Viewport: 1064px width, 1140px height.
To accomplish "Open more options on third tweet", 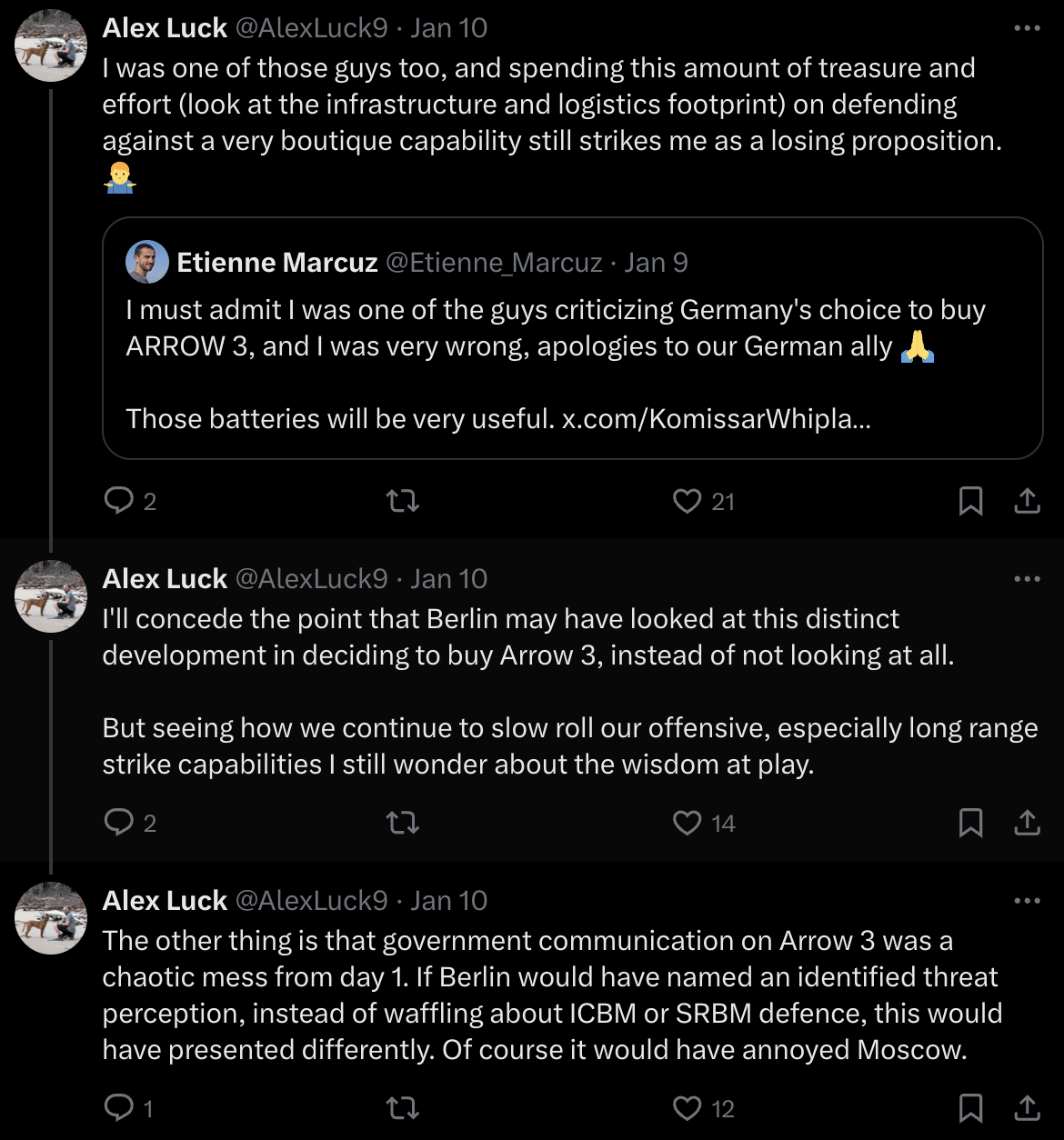I will tap(1027, 900).
